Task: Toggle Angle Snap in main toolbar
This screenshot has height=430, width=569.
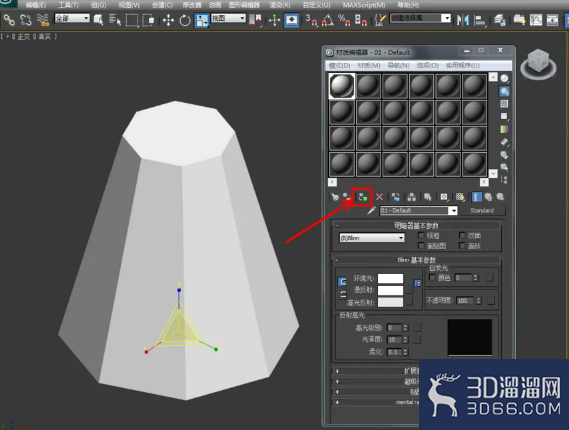Action: point(328,20)
